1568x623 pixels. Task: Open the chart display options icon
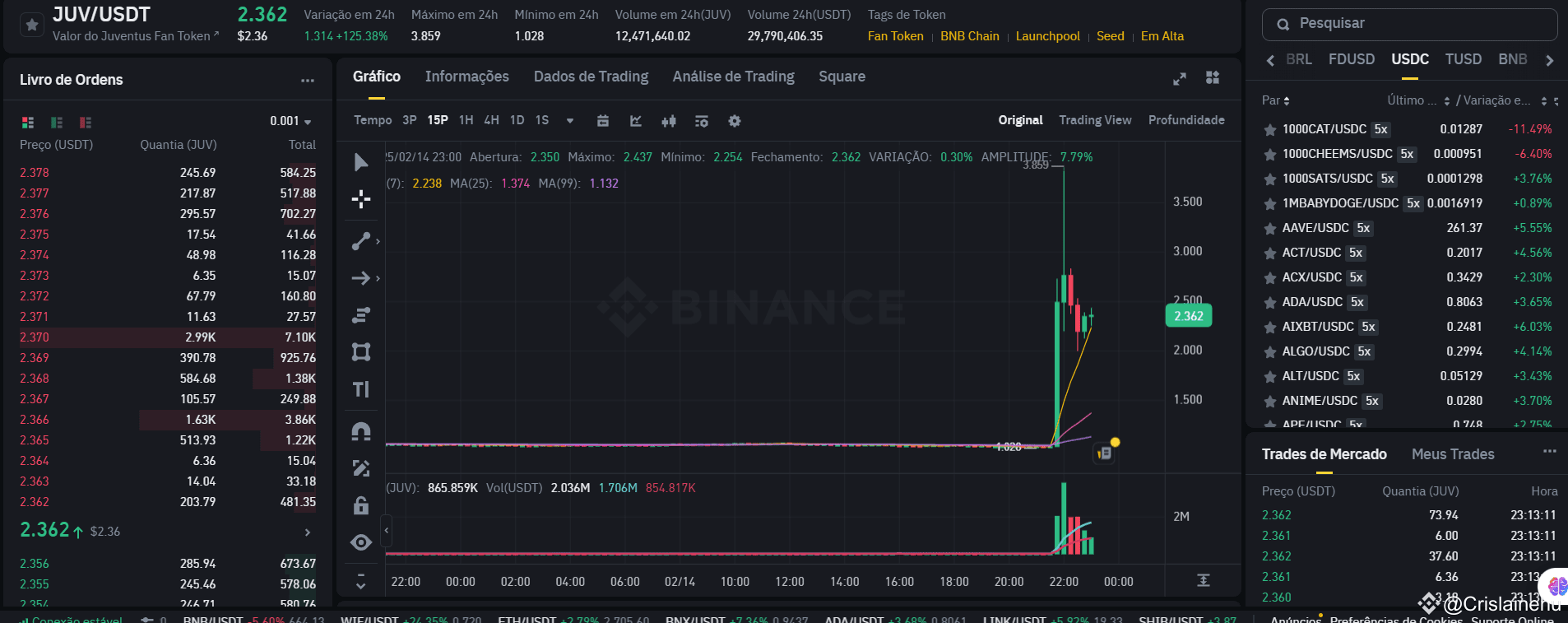coord(702,121)
